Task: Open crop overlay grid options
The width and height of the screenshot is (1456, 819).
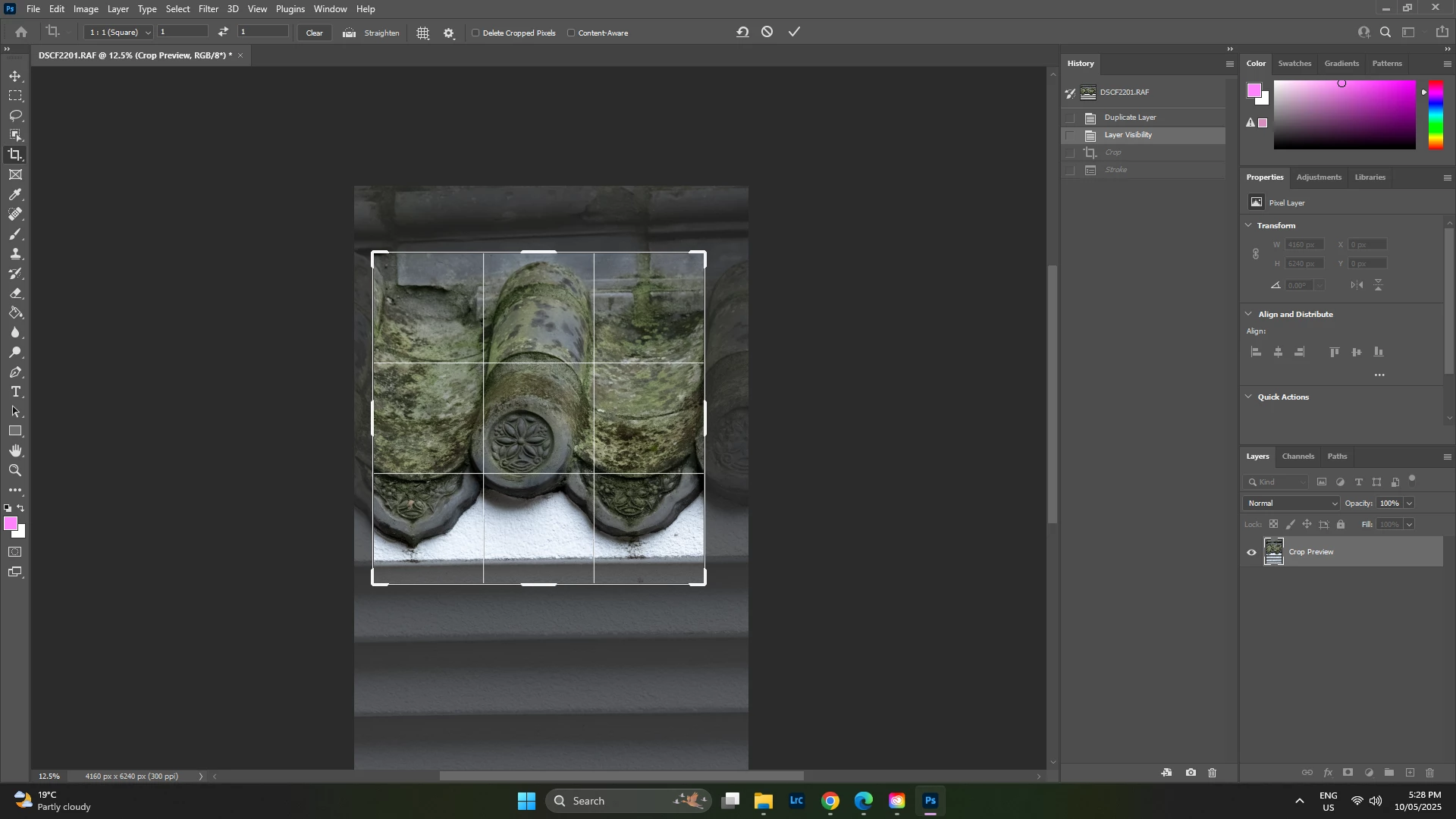Action: (x=423, y=33)
